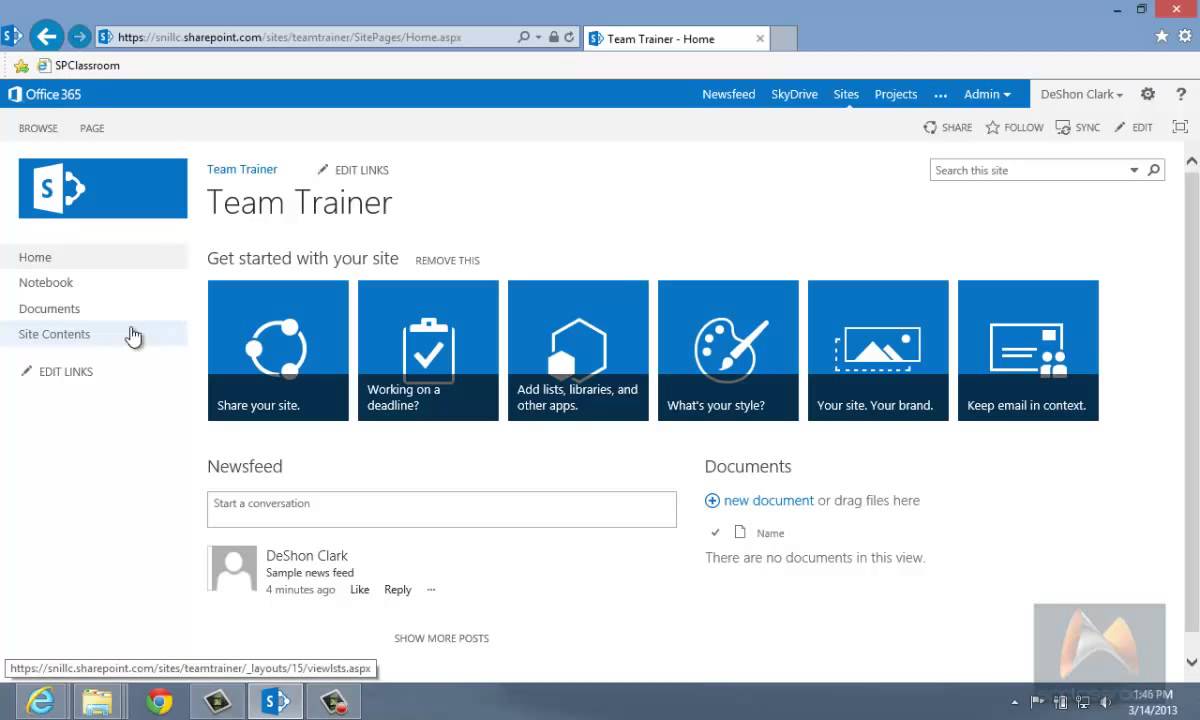This screenshot has width=1200, height=720.
Task: Sync the site using the SYNC icon
Action: click(1079, 127)
